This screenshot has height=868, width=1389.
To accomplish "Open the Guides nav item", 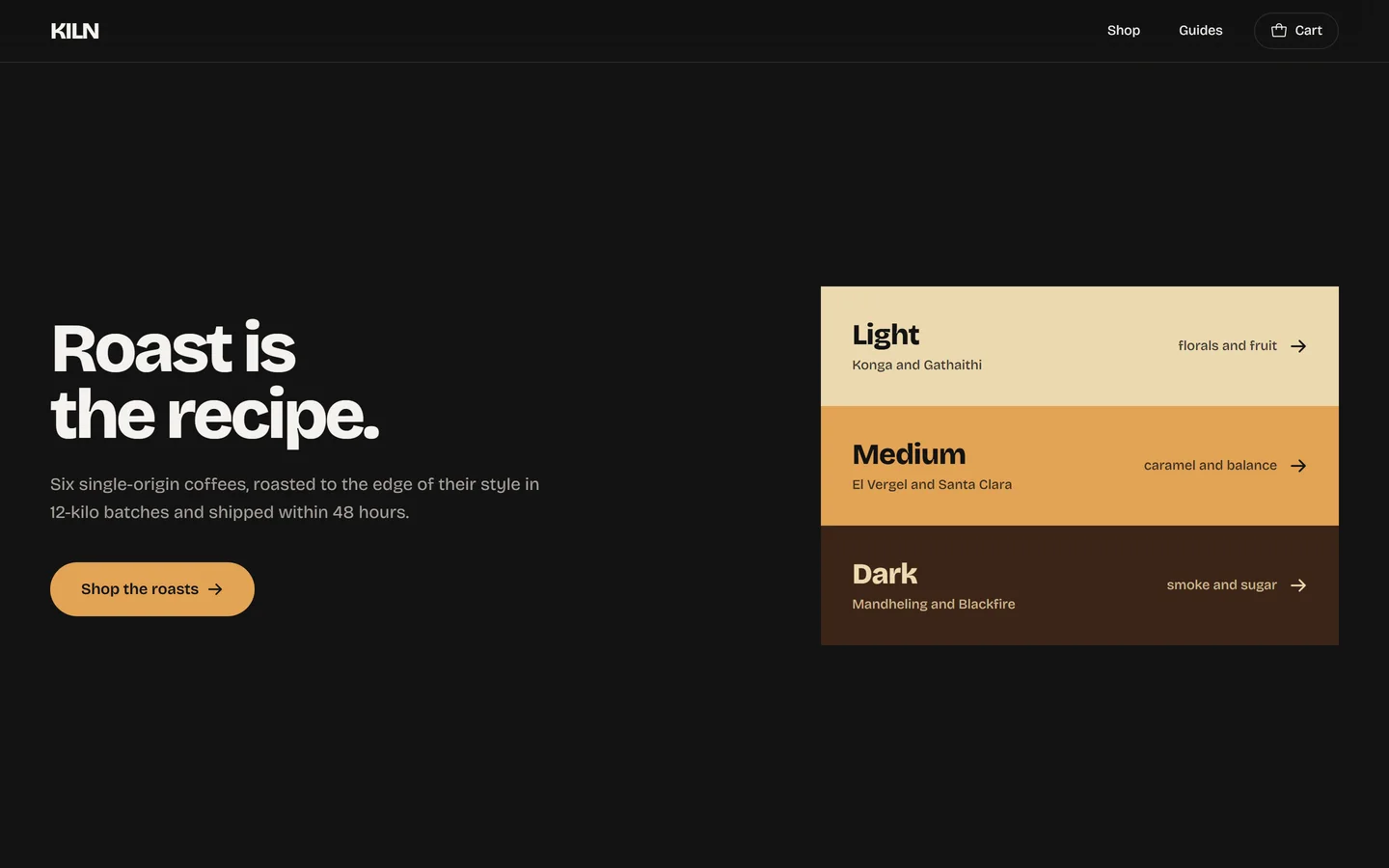I will [x=1200, y=31].
